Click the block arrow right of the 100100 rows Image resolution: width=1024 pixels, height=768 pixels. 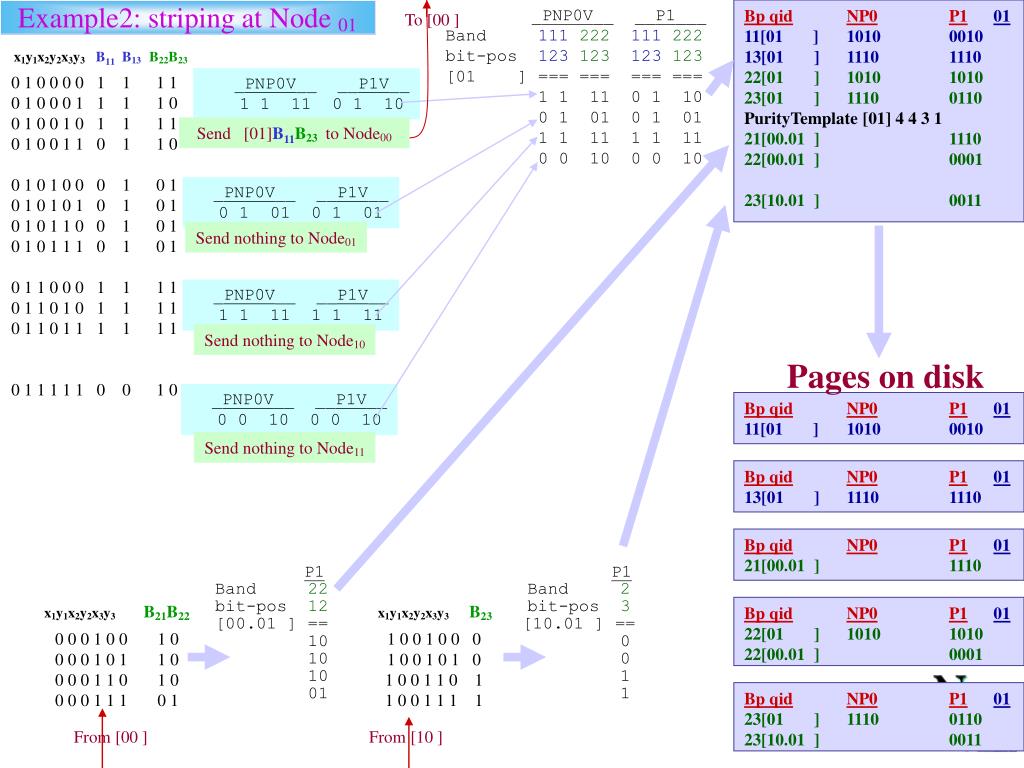click(524, 656)
